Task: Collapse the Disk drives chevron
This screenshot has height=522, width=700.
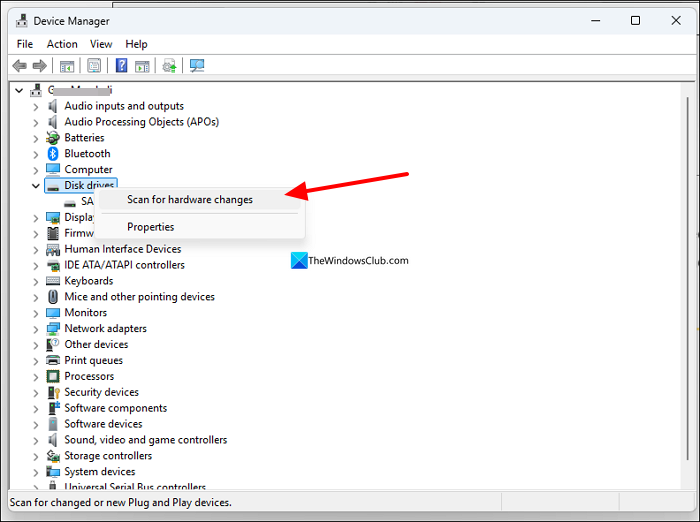Action: pyautogui.click(x=36, y=186)
